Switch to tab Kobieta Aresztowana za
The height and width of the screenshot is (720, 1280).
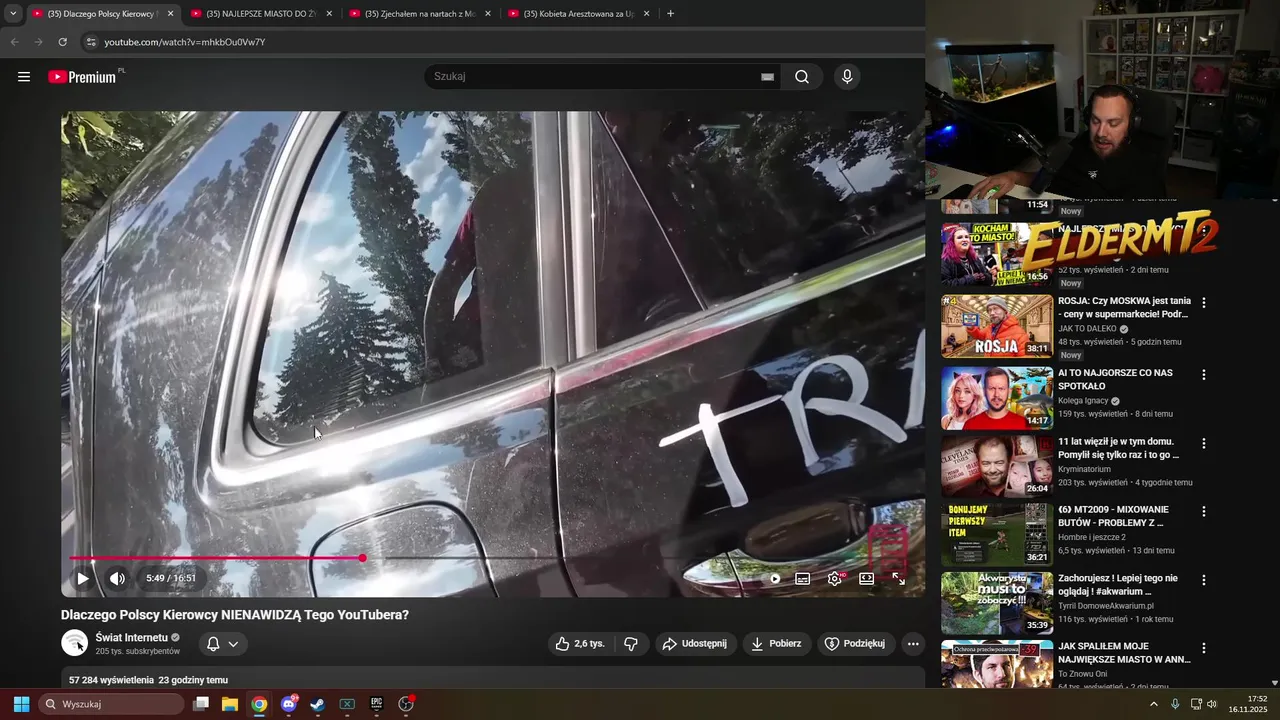pyautogui.click(x=578, y=14)
